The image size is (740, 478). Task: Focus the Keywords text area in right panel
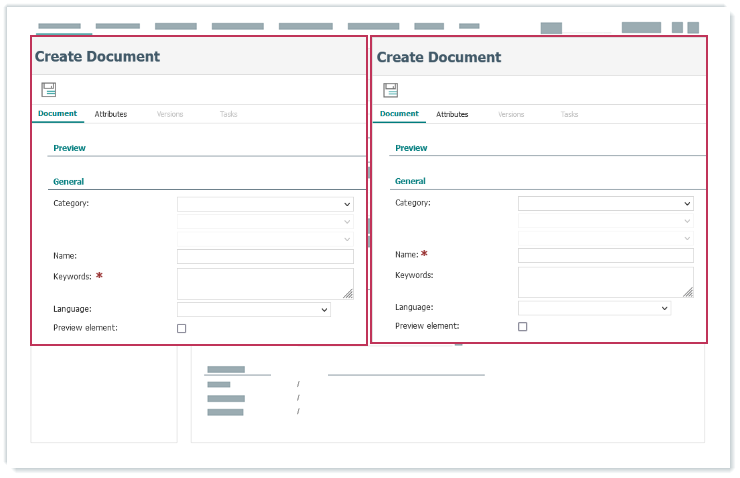coord(603,282)
